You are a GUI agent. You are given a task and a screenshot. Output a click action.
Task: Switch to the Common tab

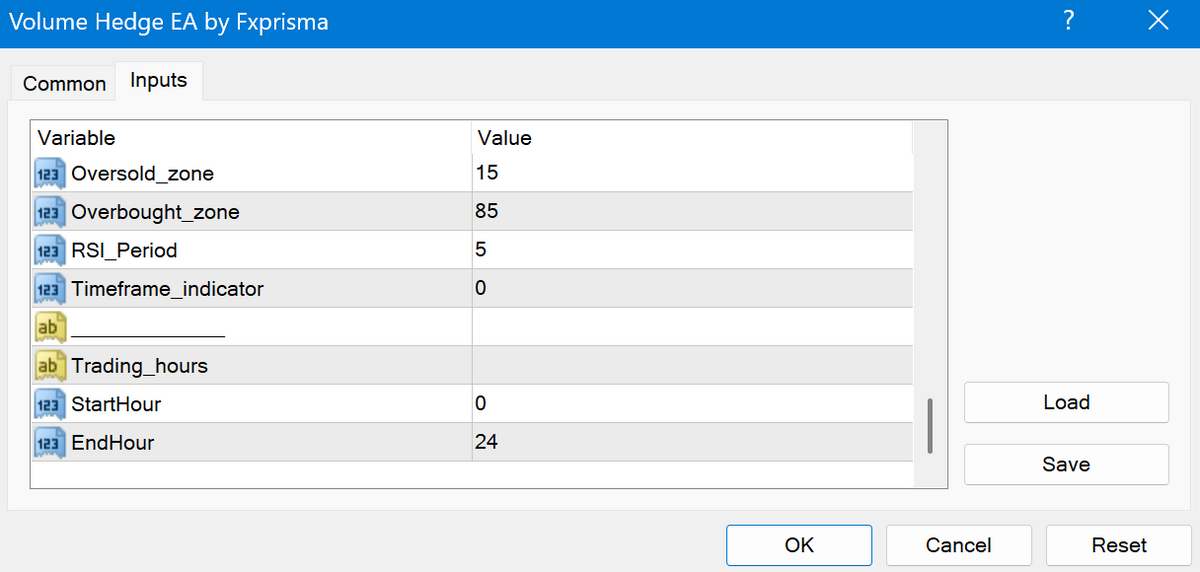(x=64, y=84)
